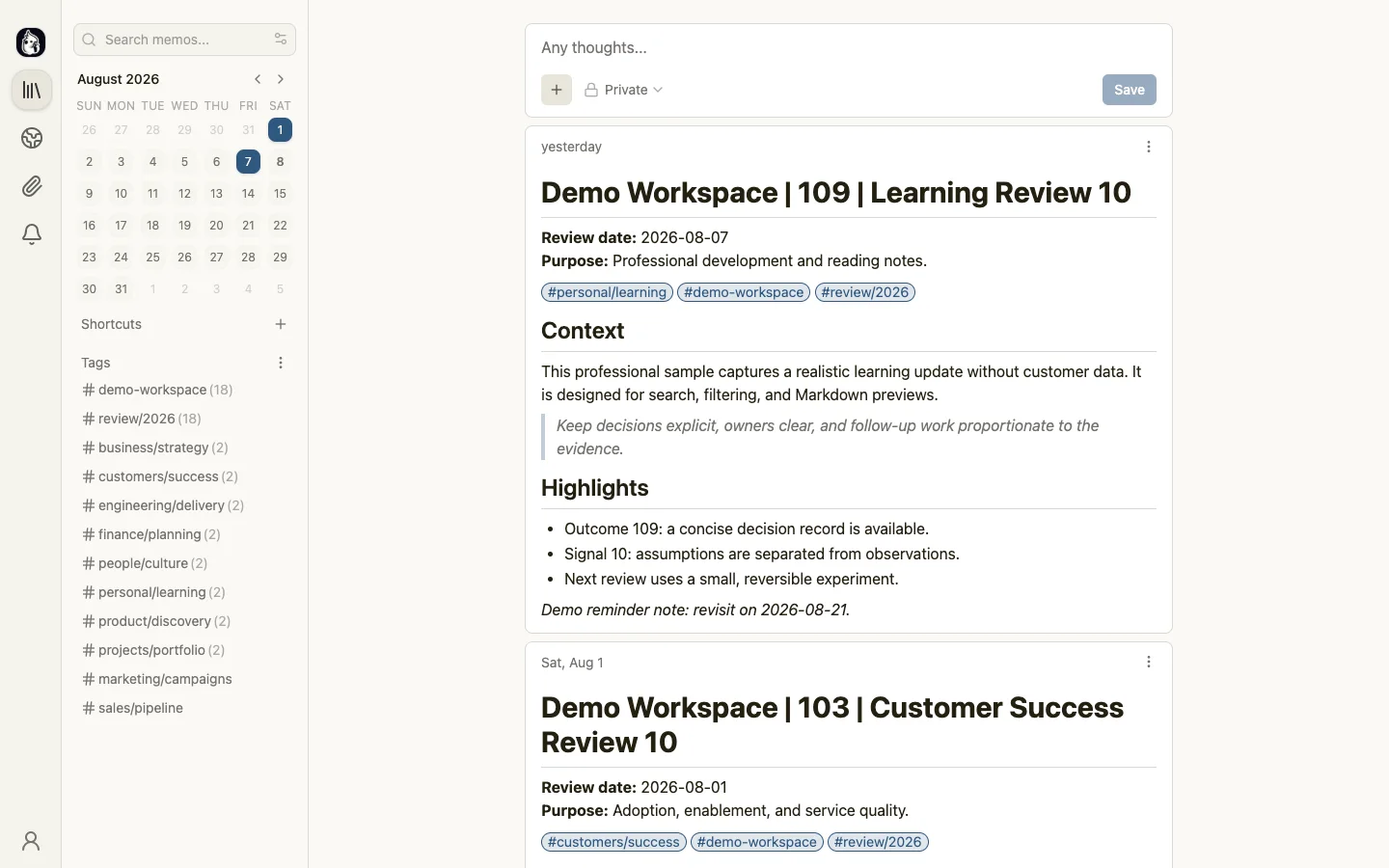Filter by business/strategy tag

155,448
